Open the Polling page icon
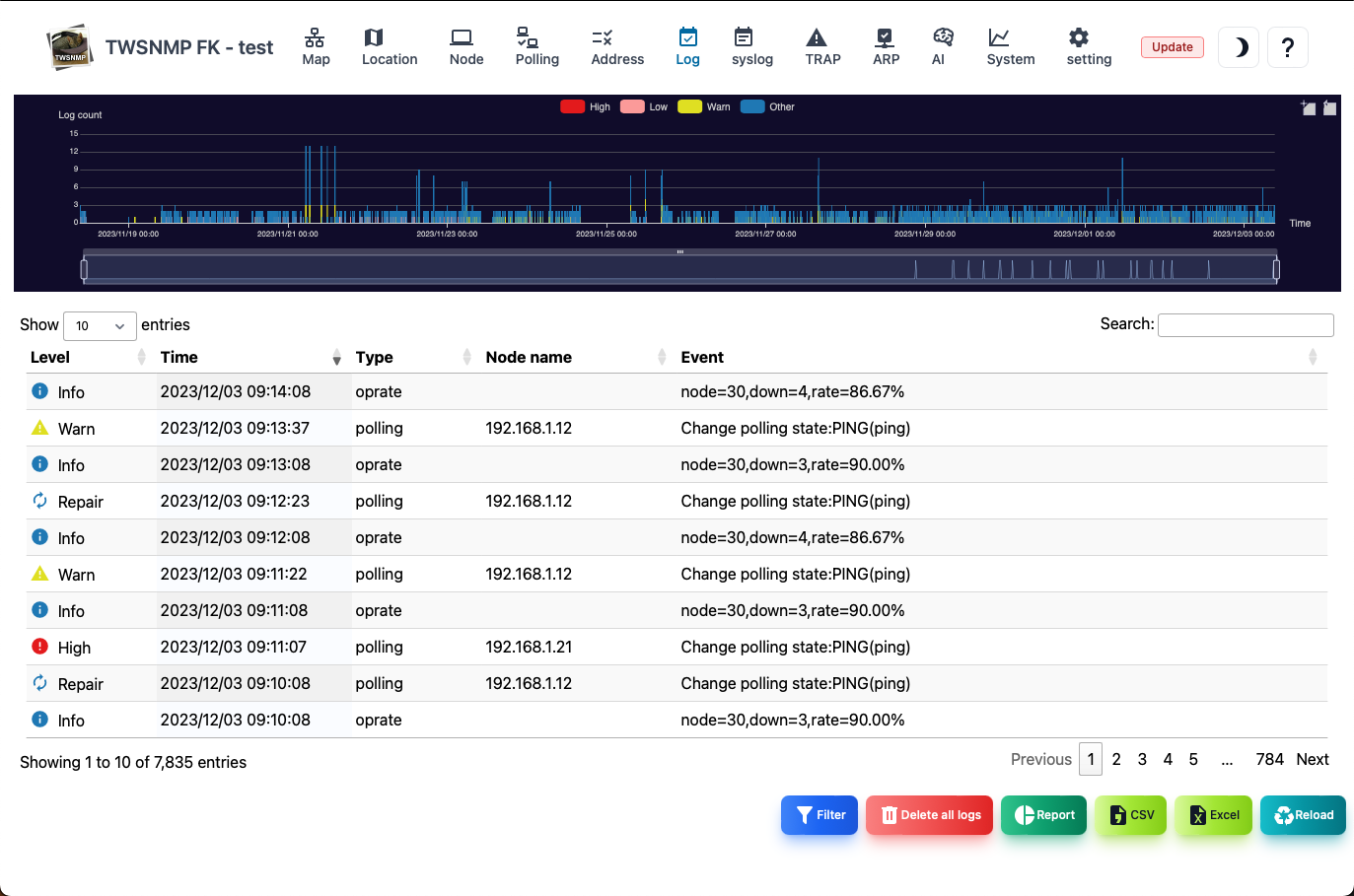This screenshot has height=896, width=1354. point(528,37)
